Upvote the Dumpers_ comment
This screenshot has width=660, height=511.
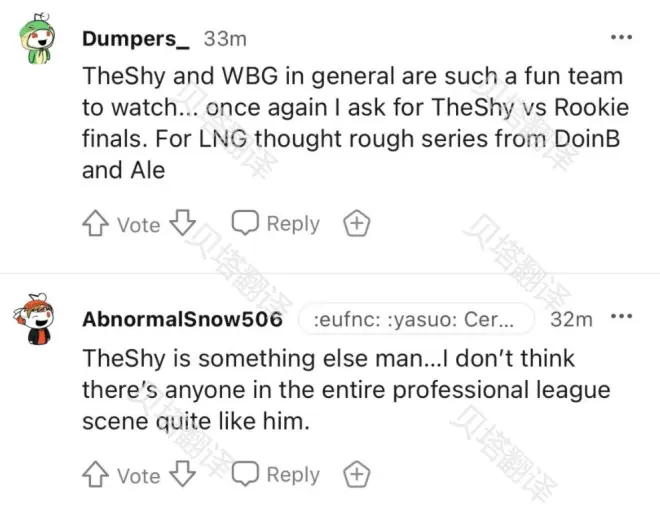(95, 223)
